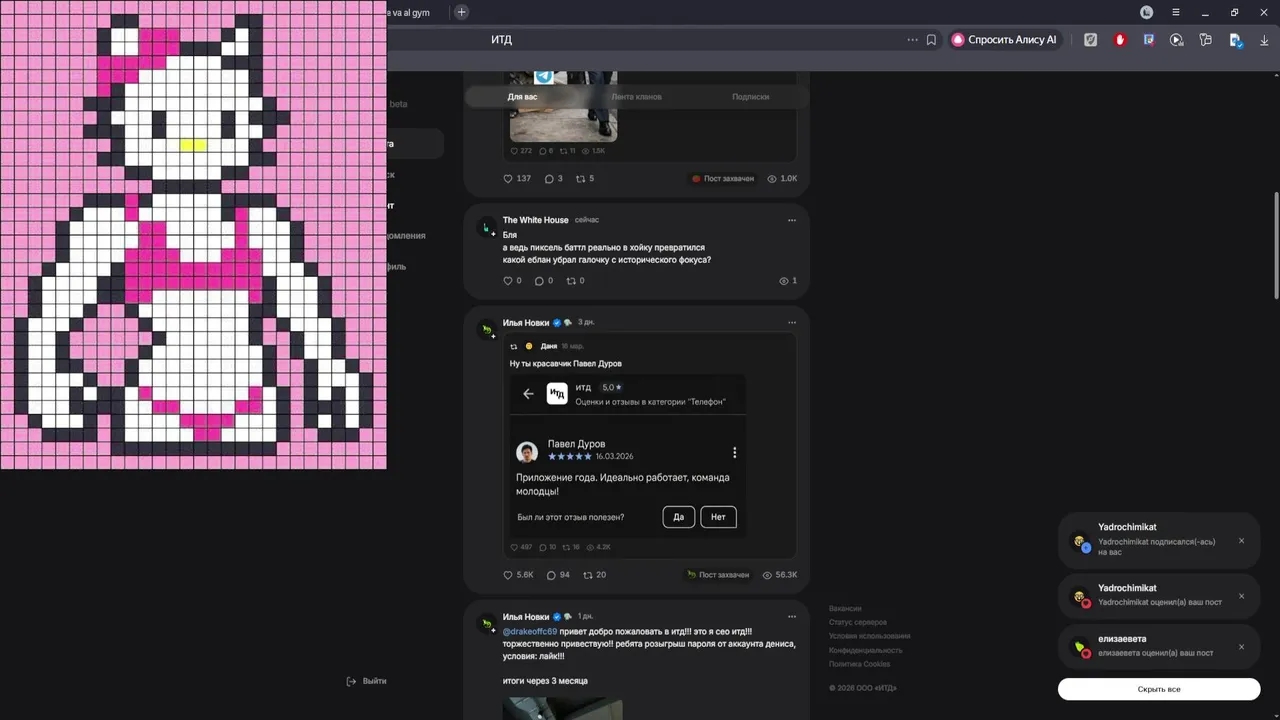Bookmark this page with the bookmark icon
This screenshot has width=1280, height=720.
[931, 40]
